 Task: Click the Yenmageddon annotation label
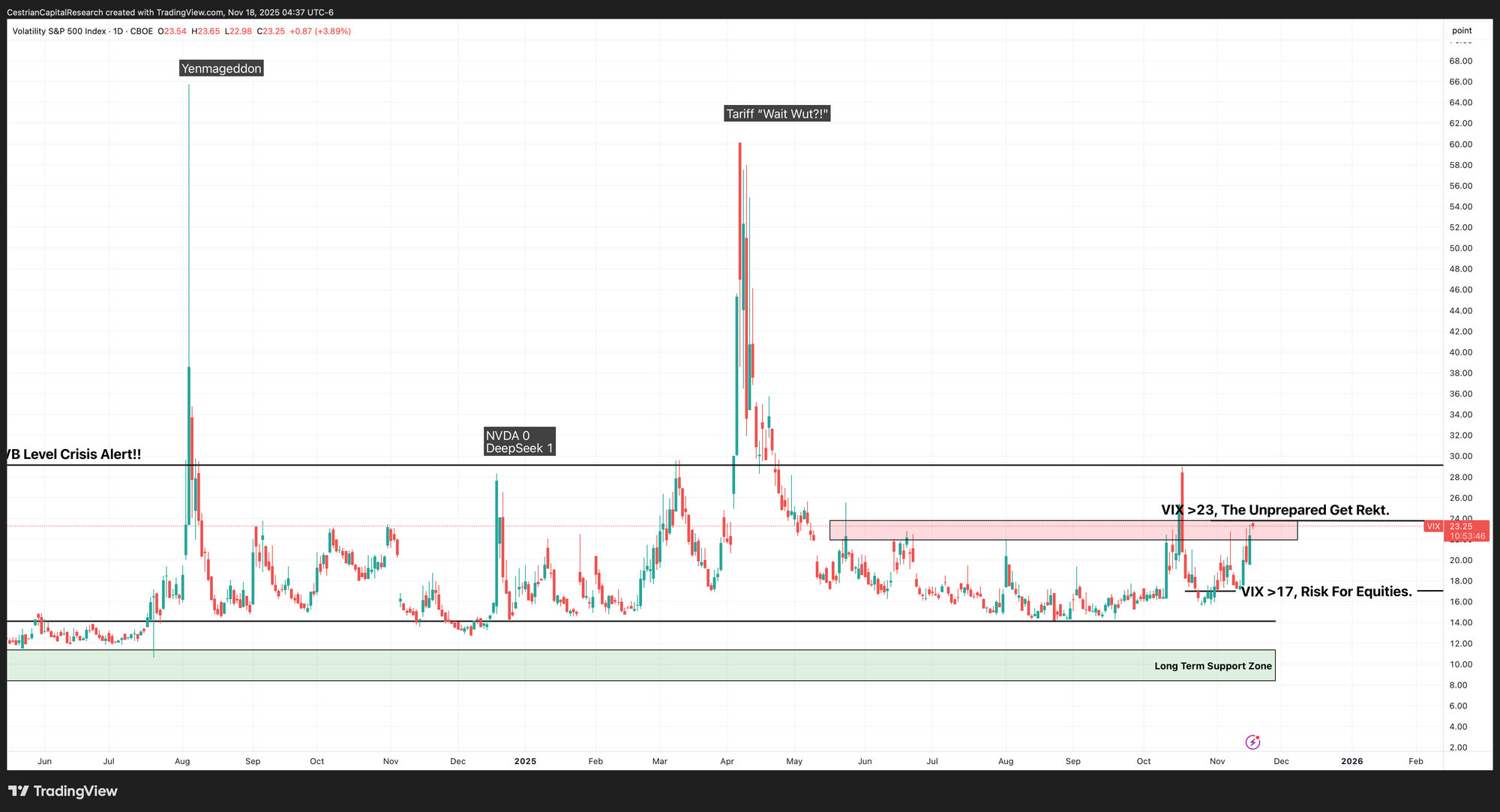(x=221, y=69)
